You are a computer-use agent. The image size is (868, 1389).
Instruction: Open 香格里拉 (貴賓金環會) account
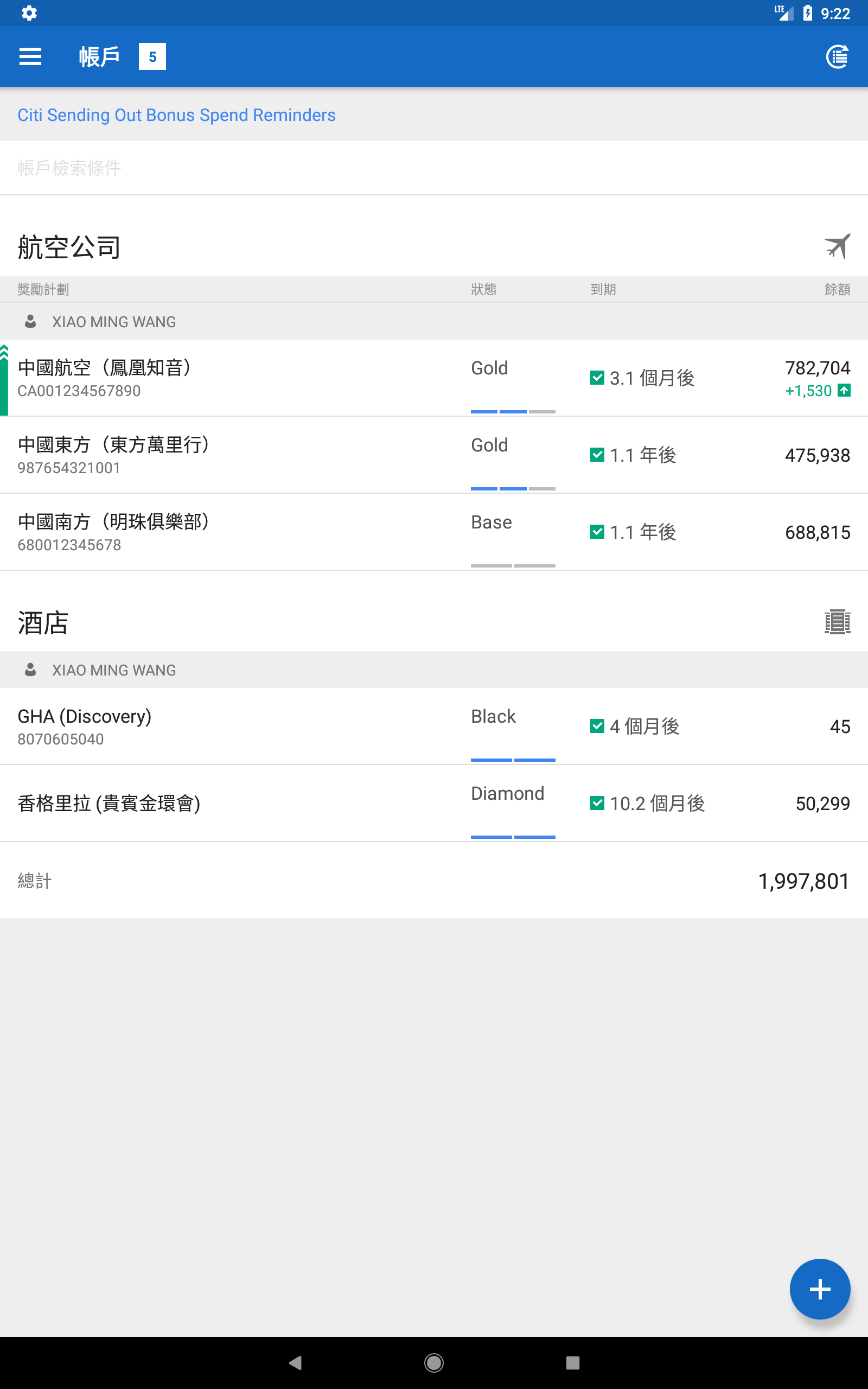(434, 803)
